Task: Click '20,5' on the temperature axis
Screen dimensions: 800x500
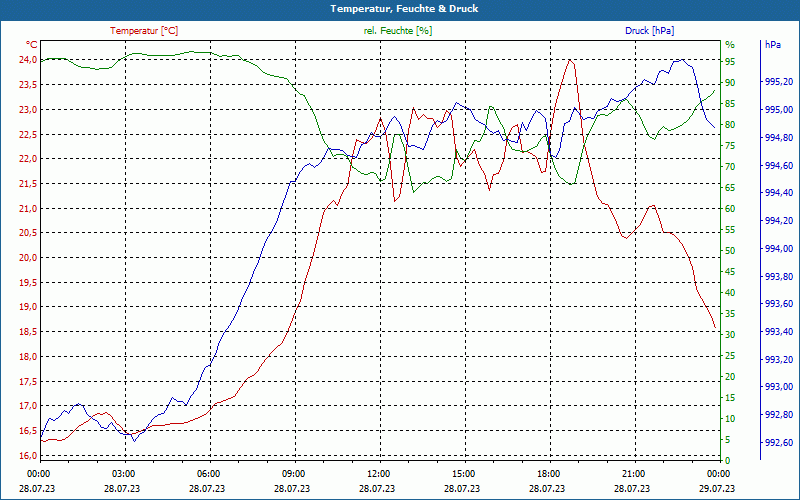Action: [28, 233]
